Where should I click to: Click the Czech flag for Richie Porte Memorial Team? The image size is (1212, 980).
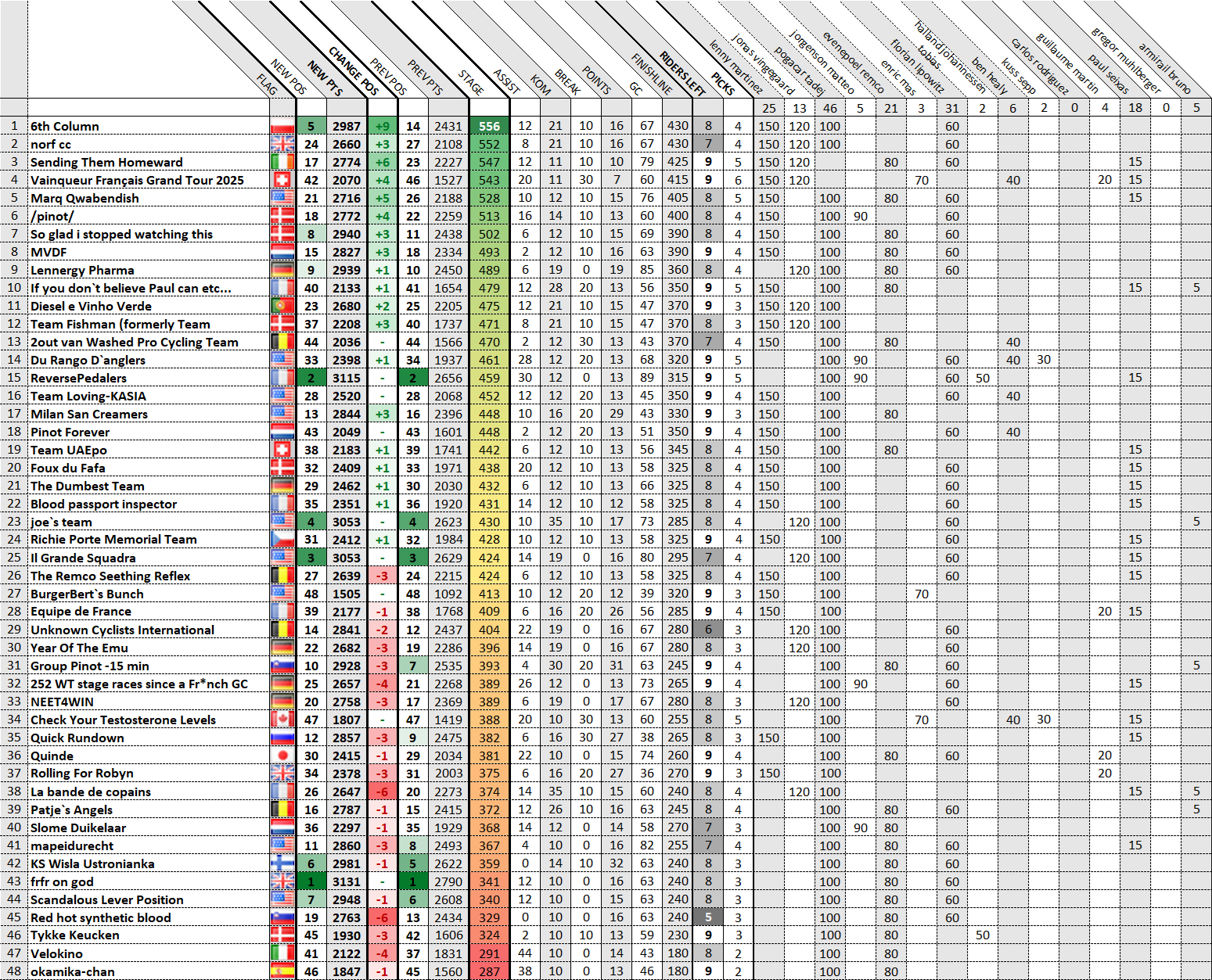click(282, 540)
